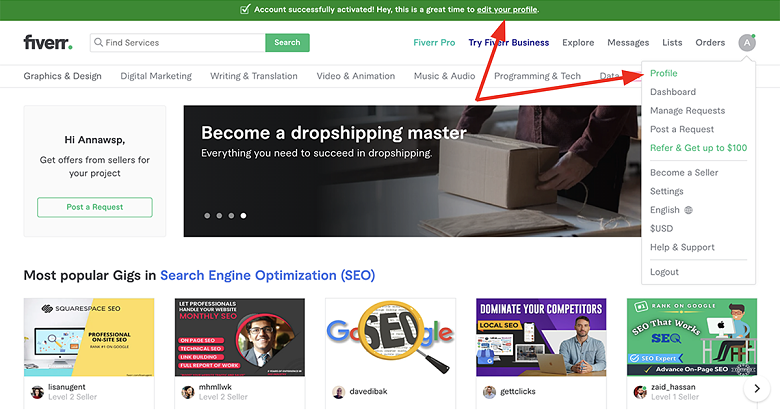780x410 pixels.
Task: Choose Become a Seller menu entry
Action: [684, 173]
